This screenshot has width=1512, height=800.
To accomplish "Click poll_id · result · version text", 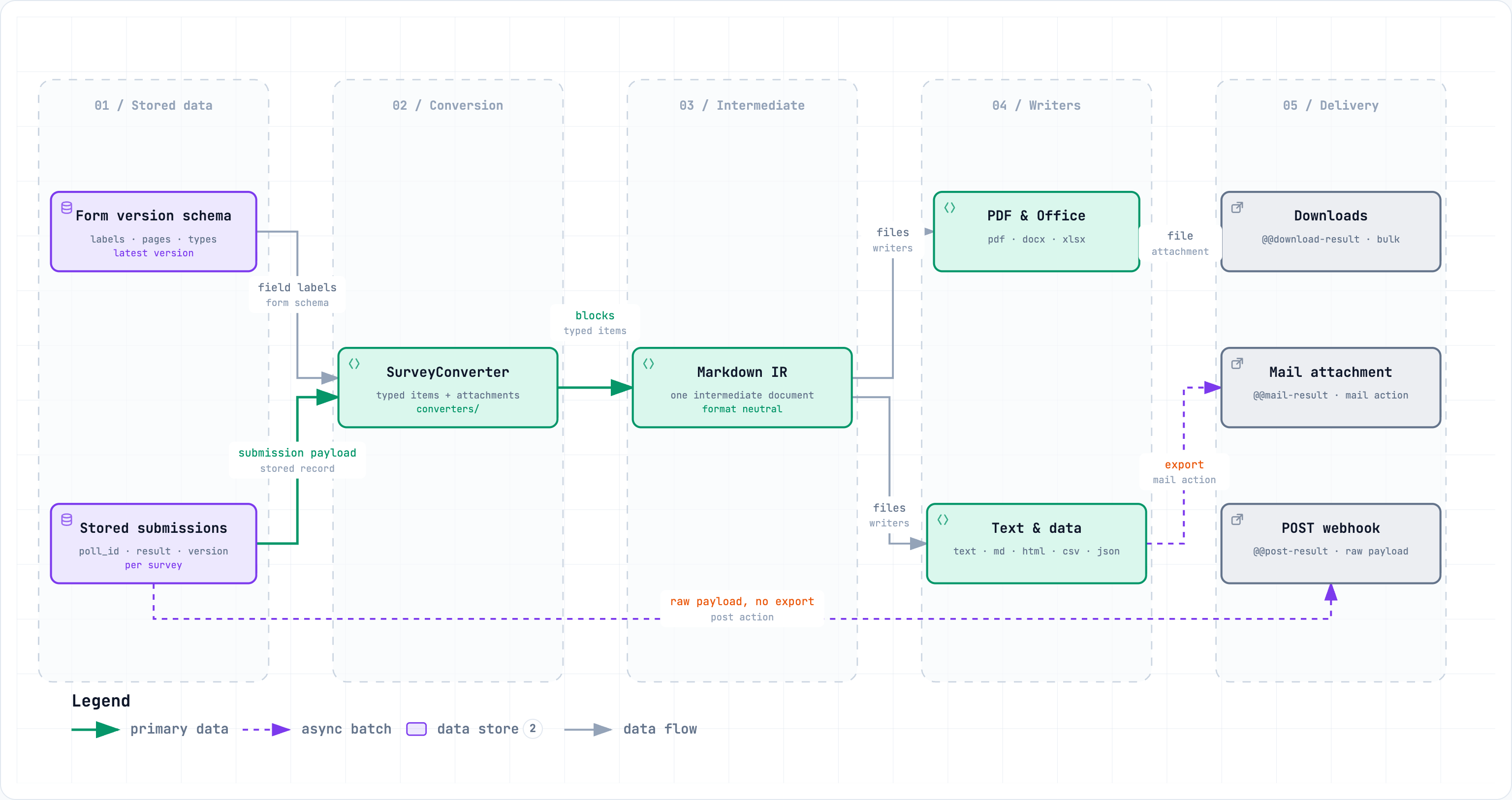I will (x=153, y=552).
